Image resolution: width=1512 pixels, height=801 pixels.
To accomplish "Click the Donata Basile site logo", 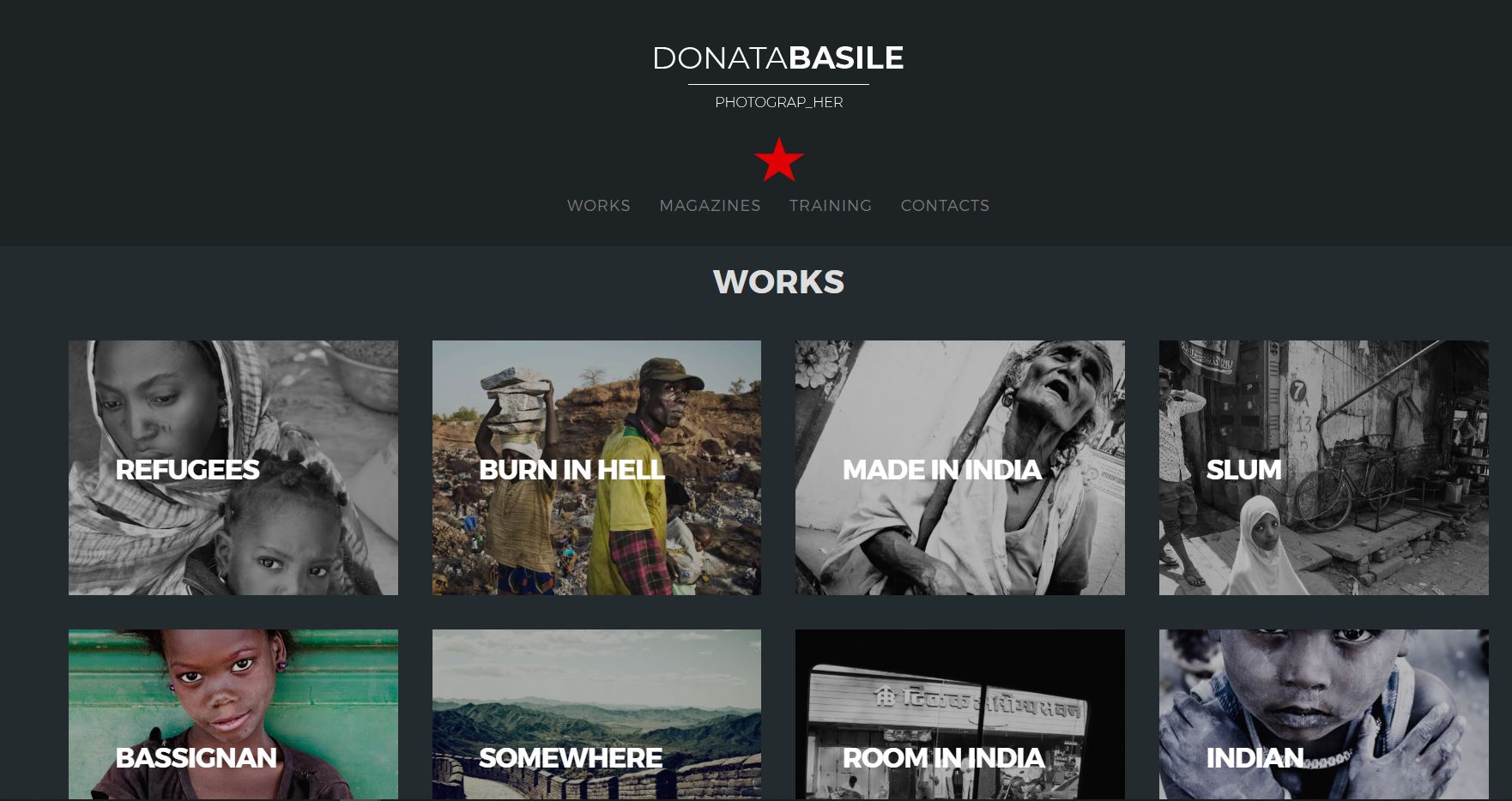I will point(778,58).
